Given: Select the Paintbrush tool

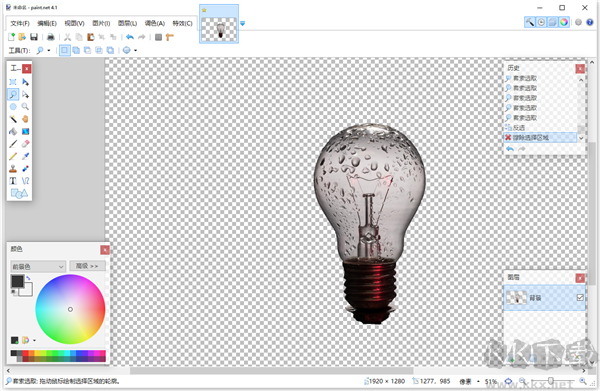Looking at the screenshot, I should [13, 144].
